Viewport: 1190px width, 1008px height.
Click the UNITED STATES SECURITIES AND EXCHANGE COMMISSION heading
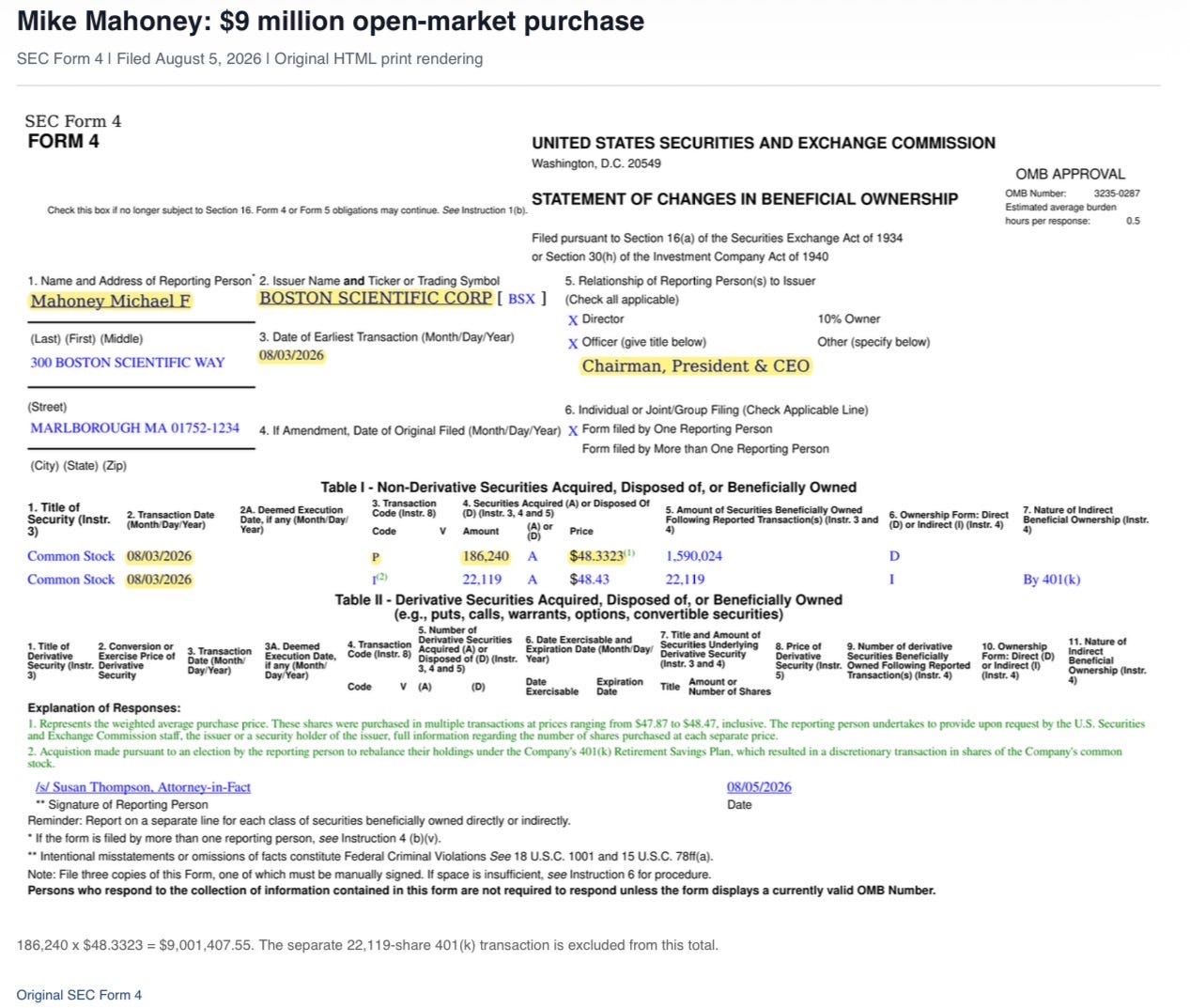[764, 144]
